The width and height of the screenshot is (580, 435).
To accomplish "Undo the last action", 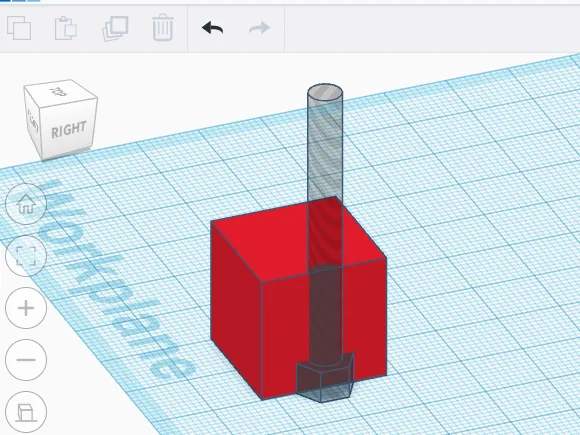I will pyautogui.click(x=213, y=28).
